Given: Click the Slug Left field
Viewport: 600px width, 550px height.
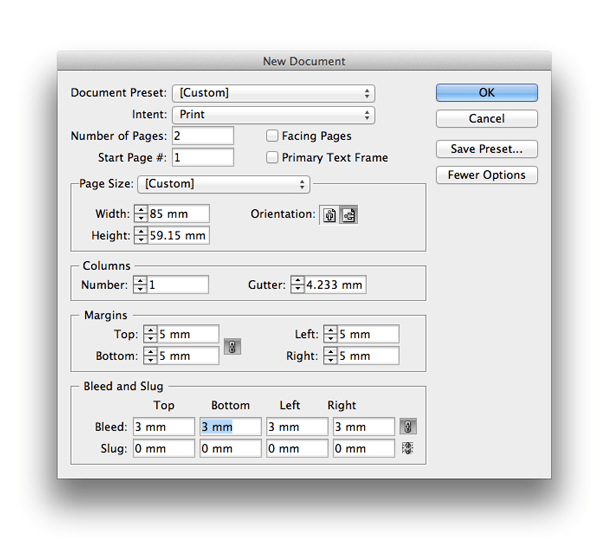Looking at the screenshot, I should [x=297, y=448].
